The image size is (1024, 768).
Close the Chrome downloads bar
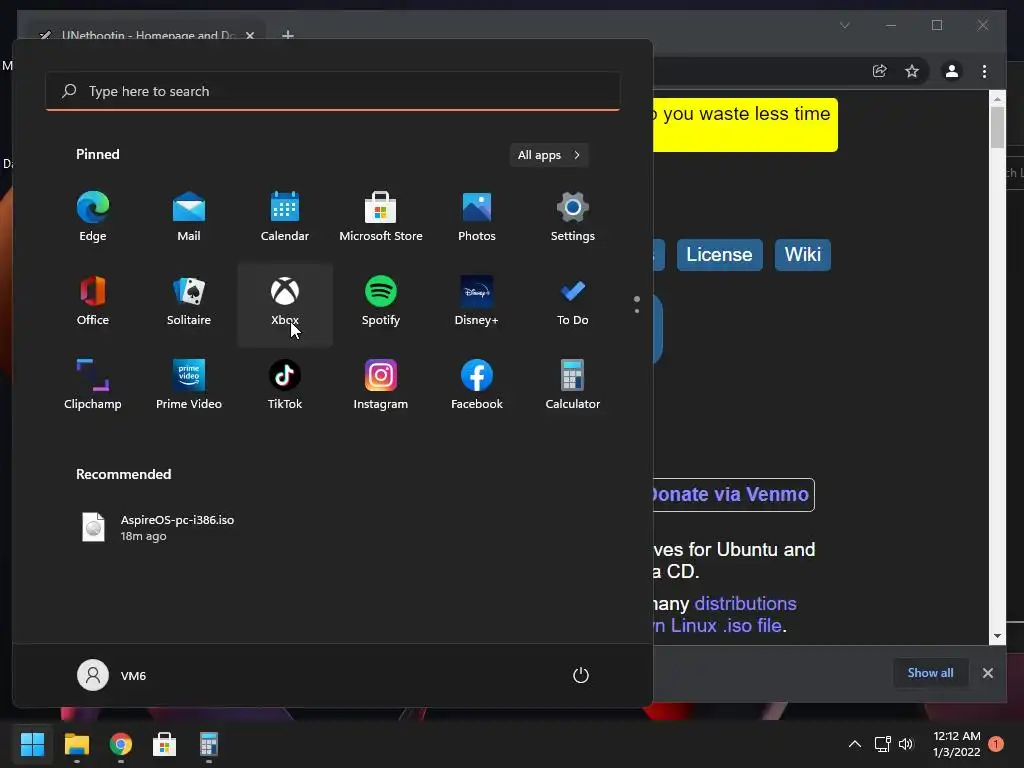tap(987, 673)
